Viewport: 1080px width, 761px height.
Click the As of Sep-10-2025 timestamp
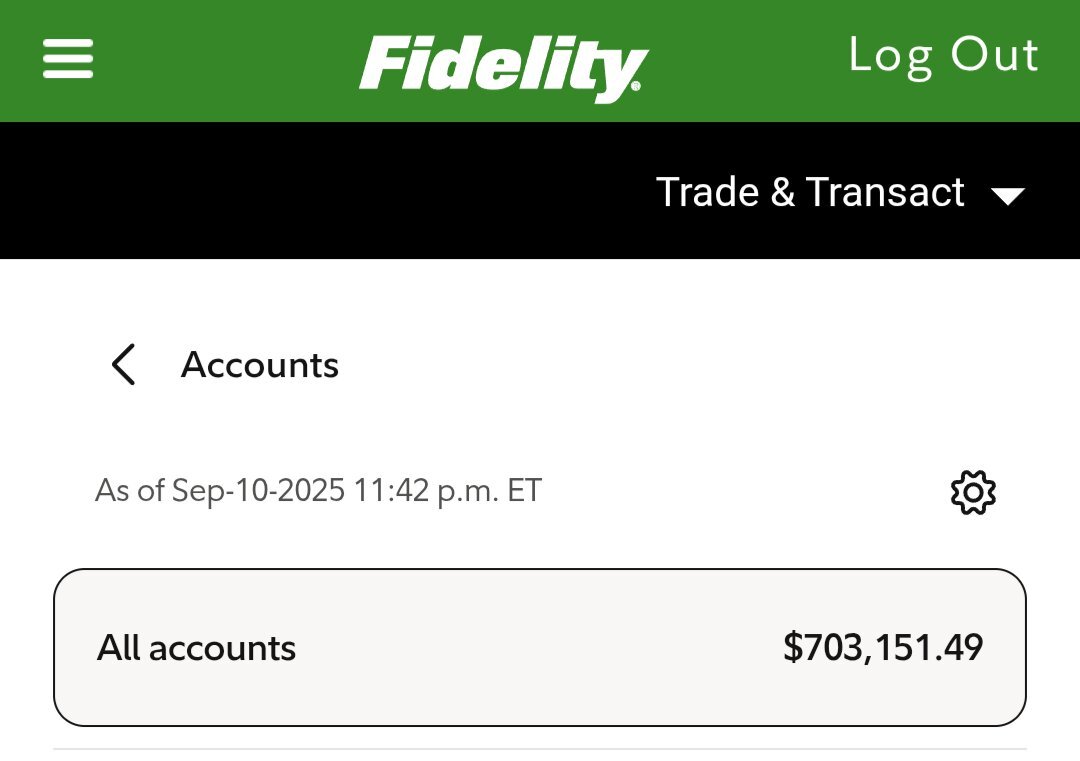pos(220,491)
